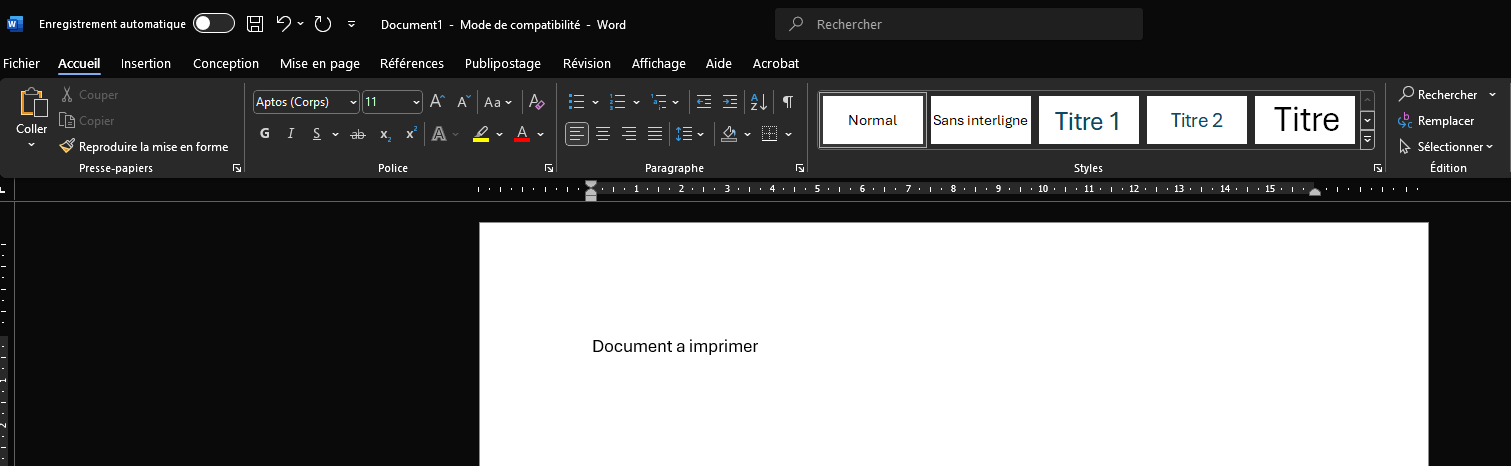The image size is (1511, 466).
Task: Click the borders grid icon
Action: [x=769, y=134]
